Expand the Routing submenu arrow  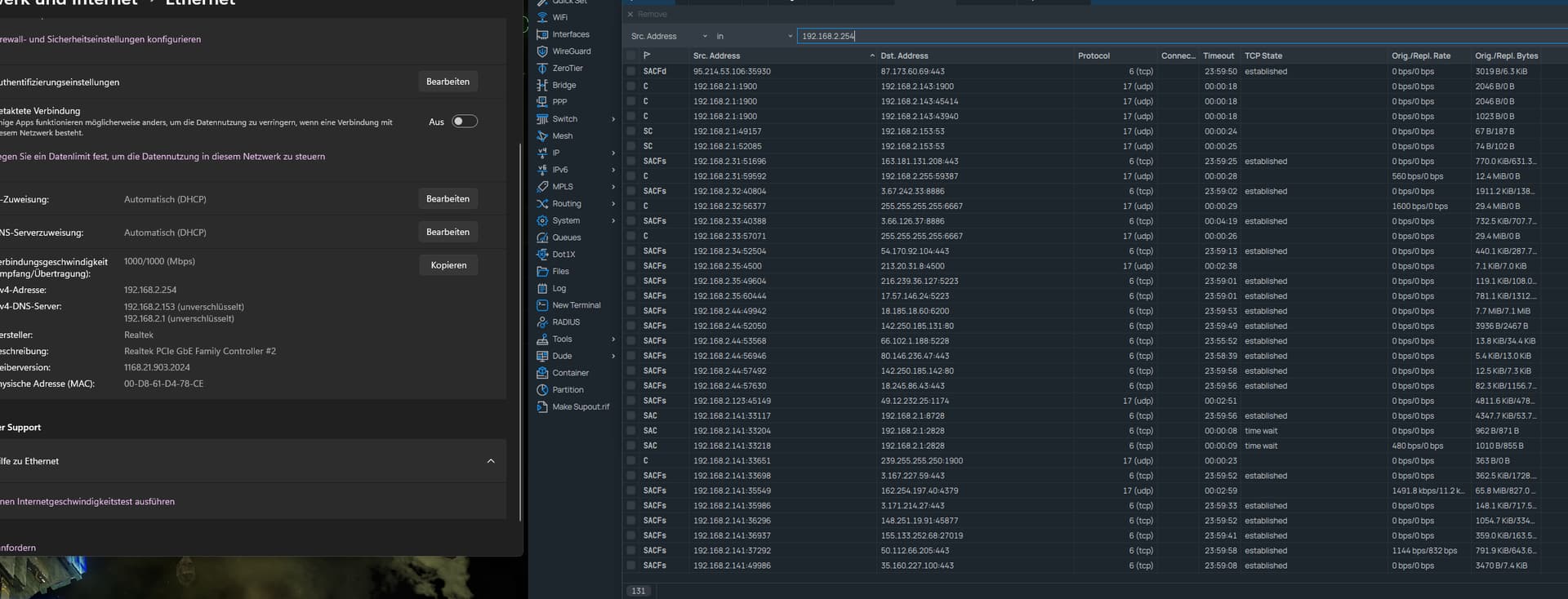(x=613, y=204)
